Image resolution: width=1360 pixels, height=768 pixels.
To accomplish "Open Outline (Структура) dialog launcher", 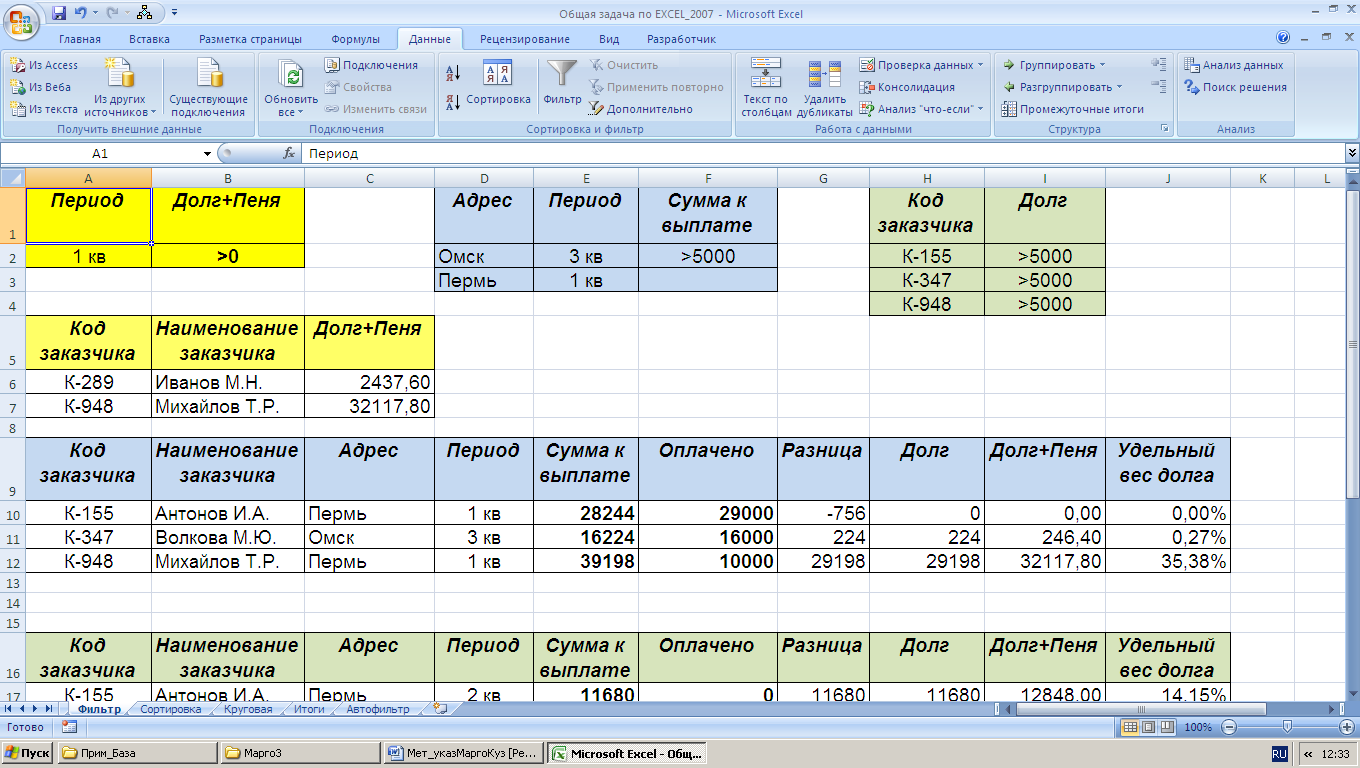I will 1163,129.
